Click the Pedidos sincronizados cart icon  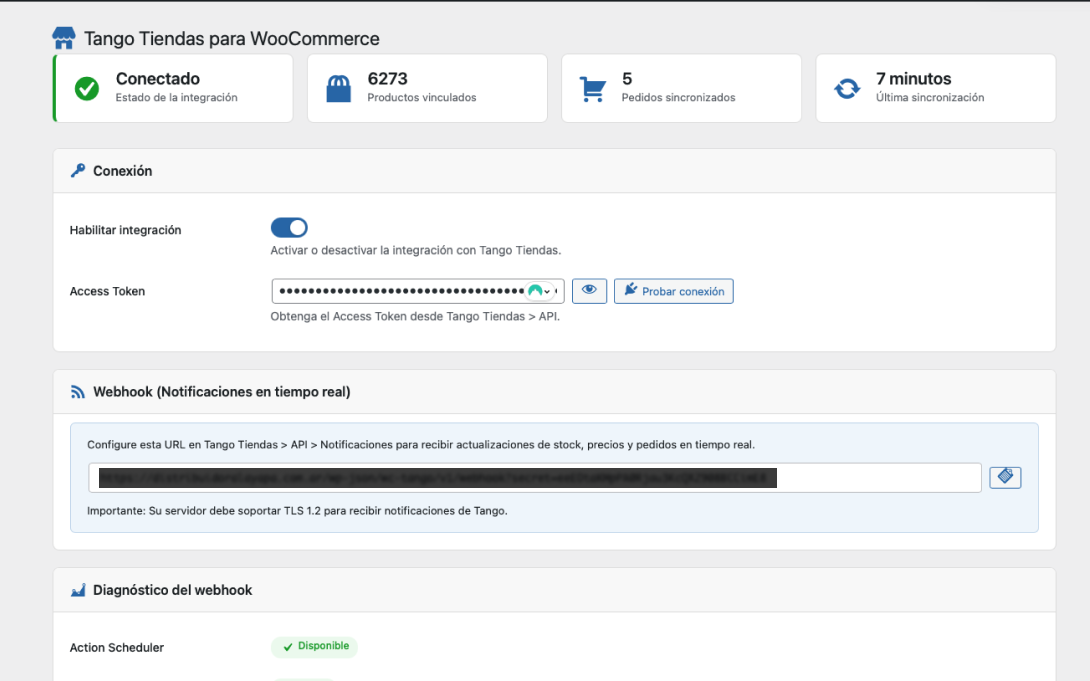(593, 89)
